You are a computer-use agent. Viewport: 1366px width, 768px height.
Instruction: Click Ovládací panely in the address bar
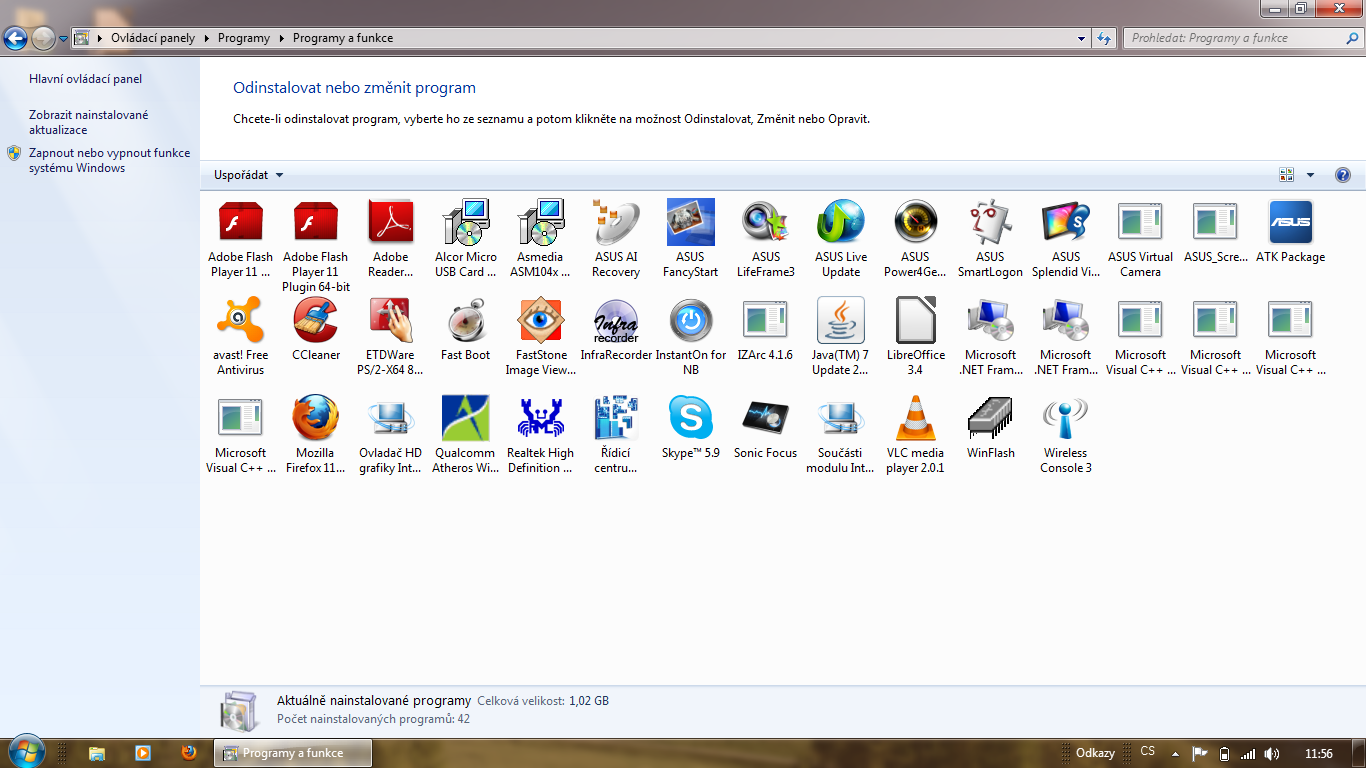pyautogui.click(x=153, y=38)
